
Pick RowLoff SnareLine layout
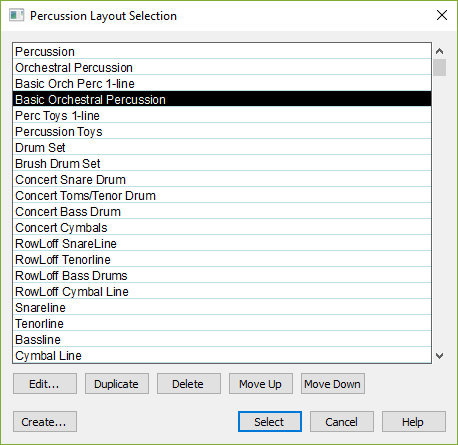point(222,243)
